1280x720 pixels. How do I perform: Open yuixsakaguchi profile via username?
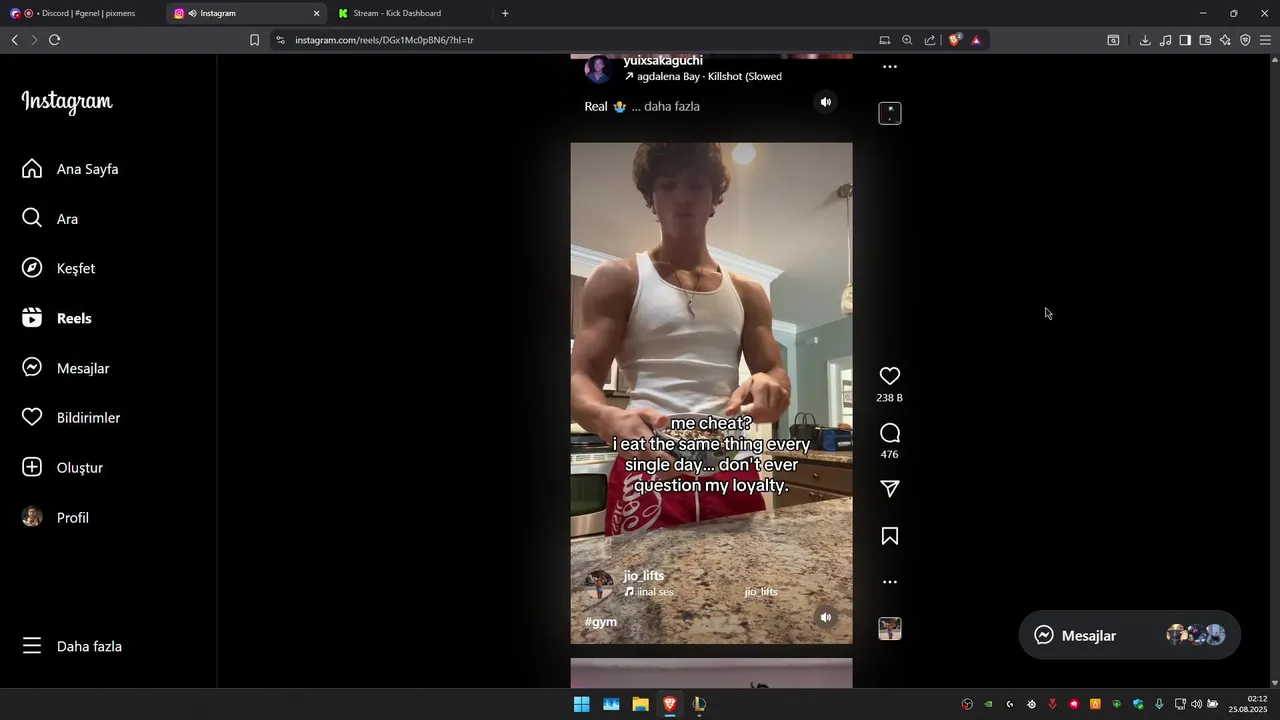(x=663, y=61)
